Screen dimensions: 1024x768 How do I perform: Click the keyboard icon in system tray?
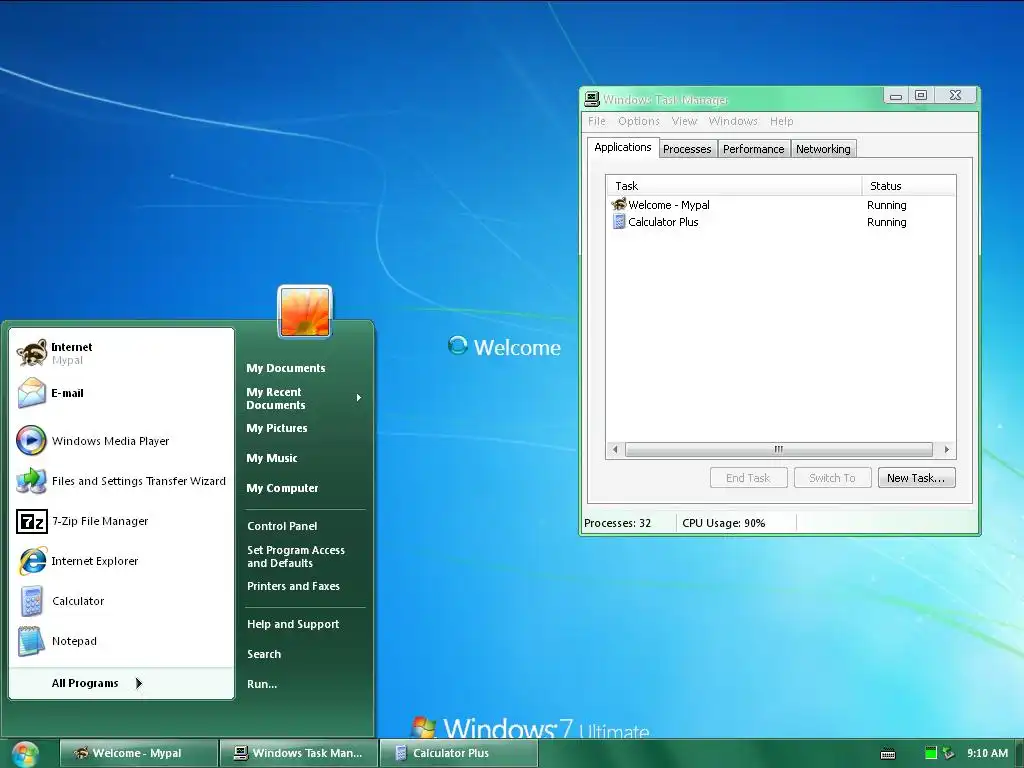(x=888, y=754)
